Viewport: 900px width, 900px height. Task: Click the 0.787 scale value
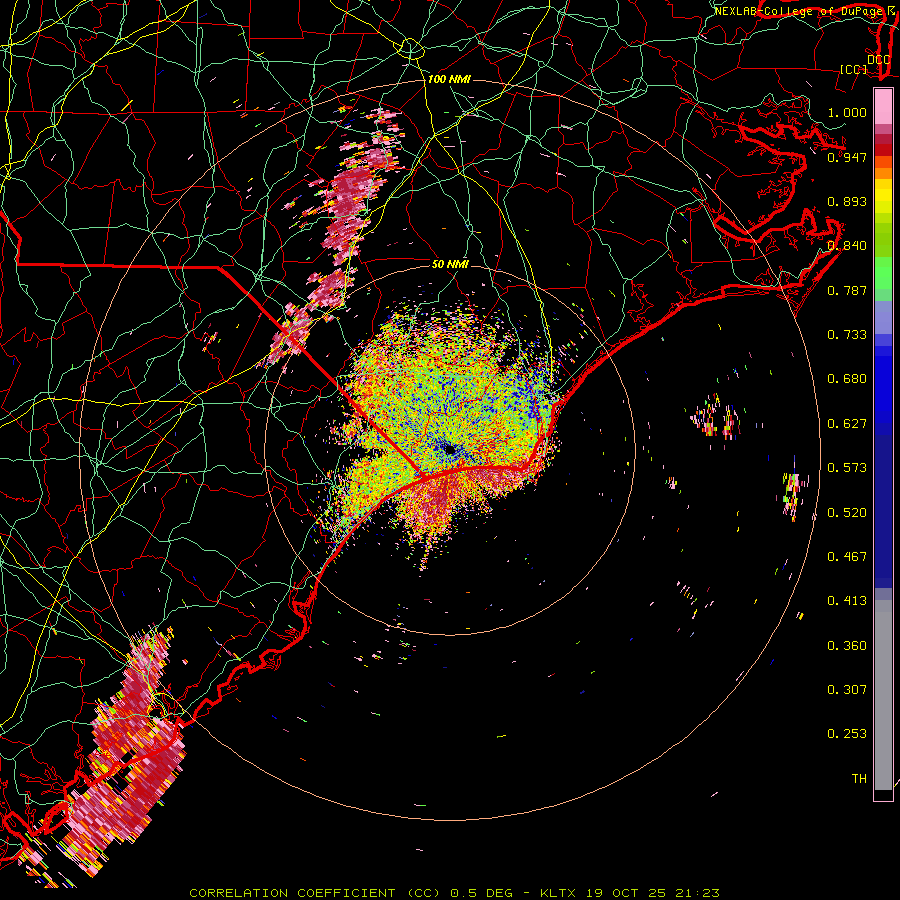click(847, 290)
